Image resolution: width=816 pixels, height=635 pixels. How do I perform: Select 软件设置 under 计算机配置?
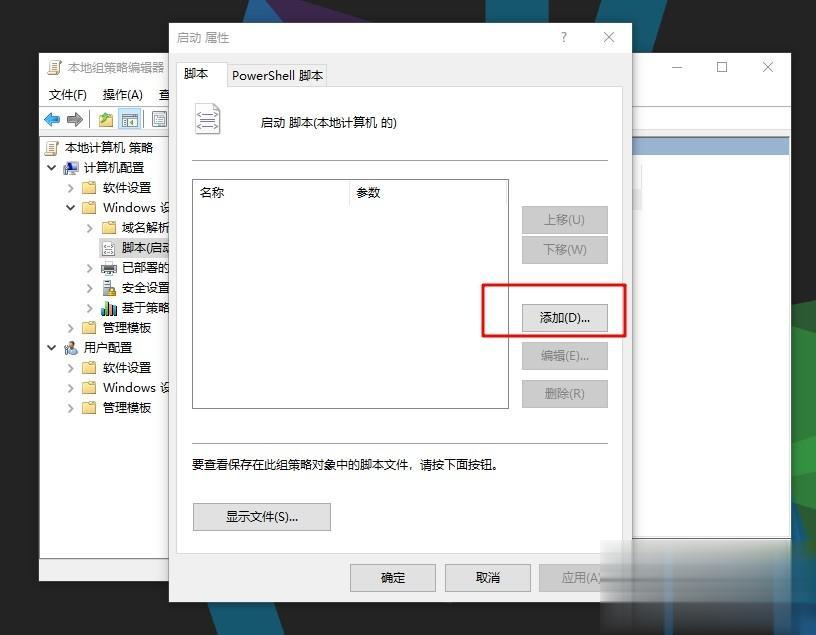coord(126,188)
